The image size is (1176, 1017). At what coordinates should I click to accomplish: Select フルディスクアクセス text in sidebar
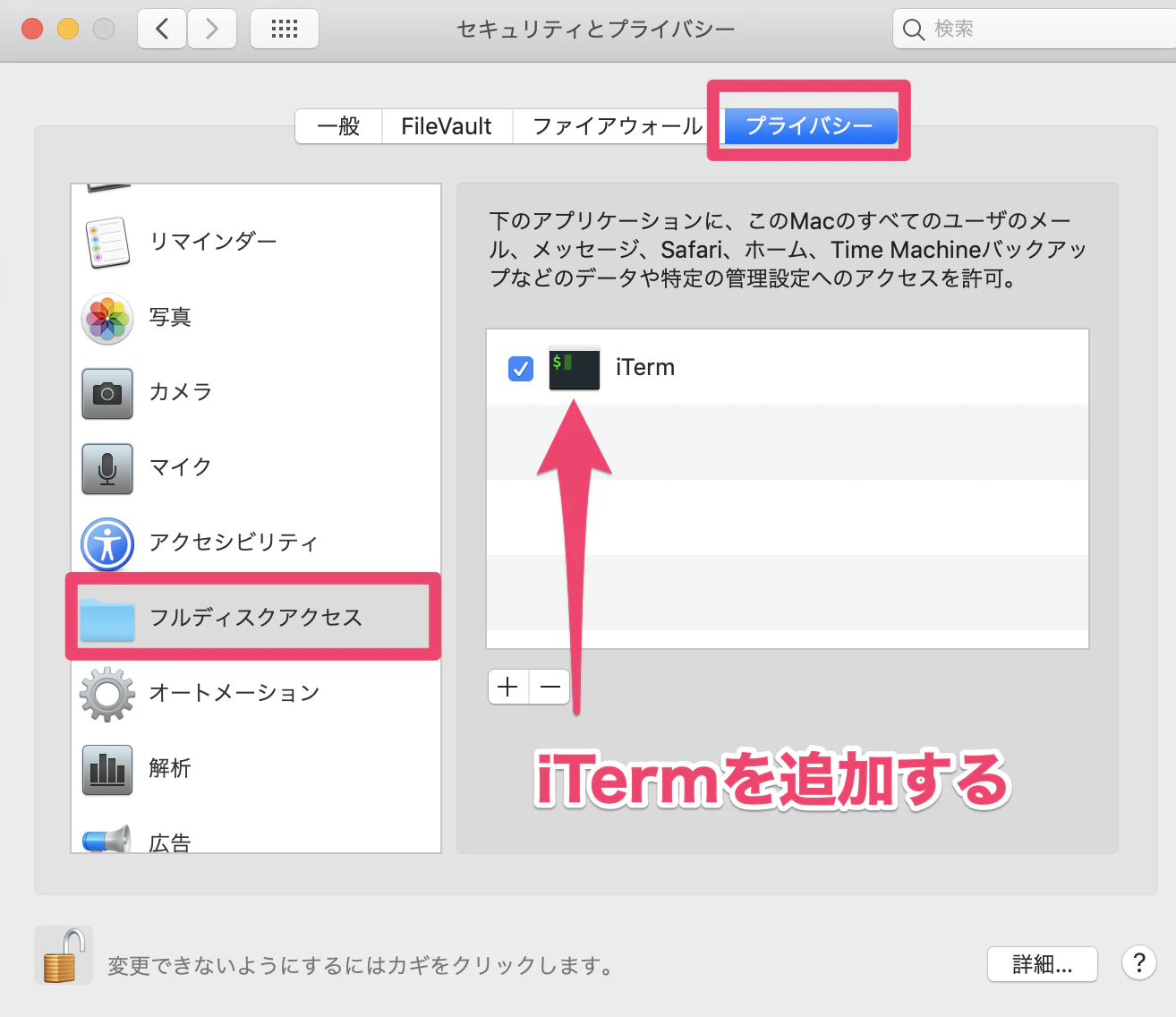click(256, 618)
